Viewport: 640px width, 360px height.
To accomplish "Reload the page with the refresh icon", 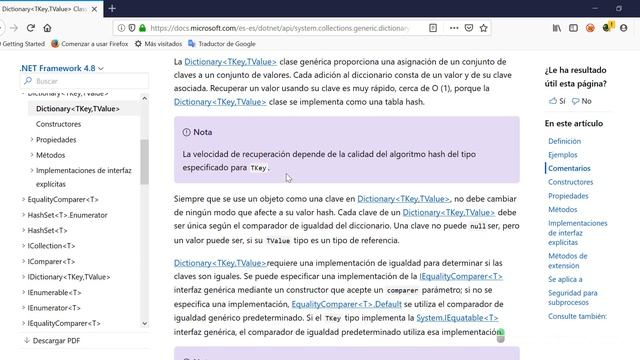I will (31, 28).
